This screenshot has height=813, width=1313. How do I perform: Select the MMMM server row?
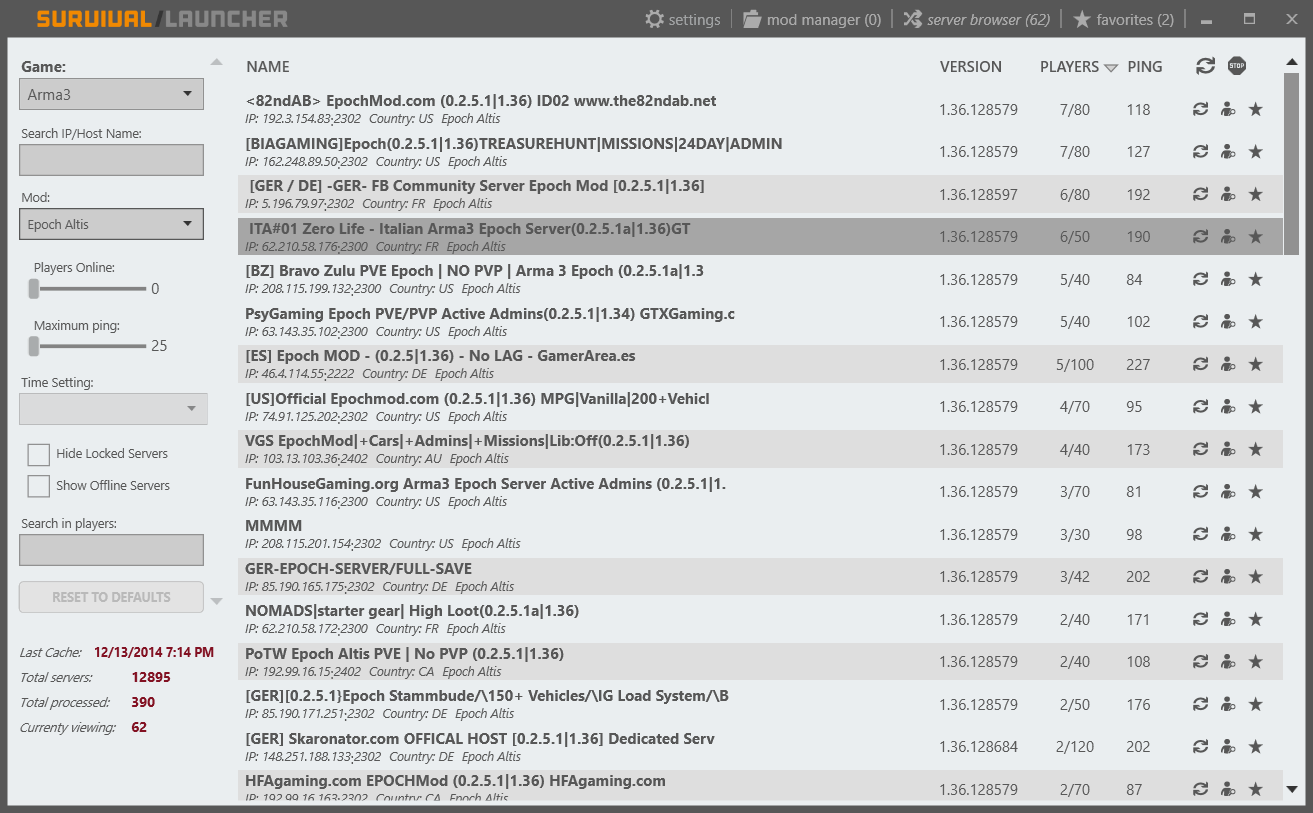coord(760,534)
